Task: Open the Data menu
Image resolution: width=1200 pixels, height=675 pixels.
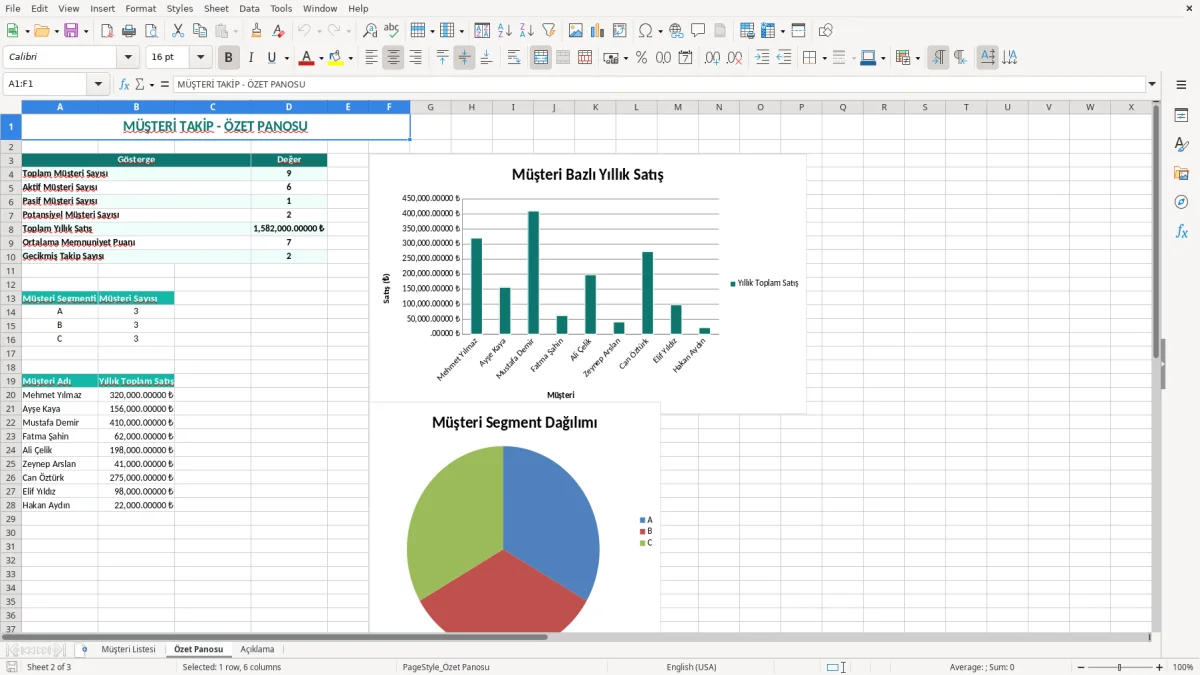Action: pos(249,8)
